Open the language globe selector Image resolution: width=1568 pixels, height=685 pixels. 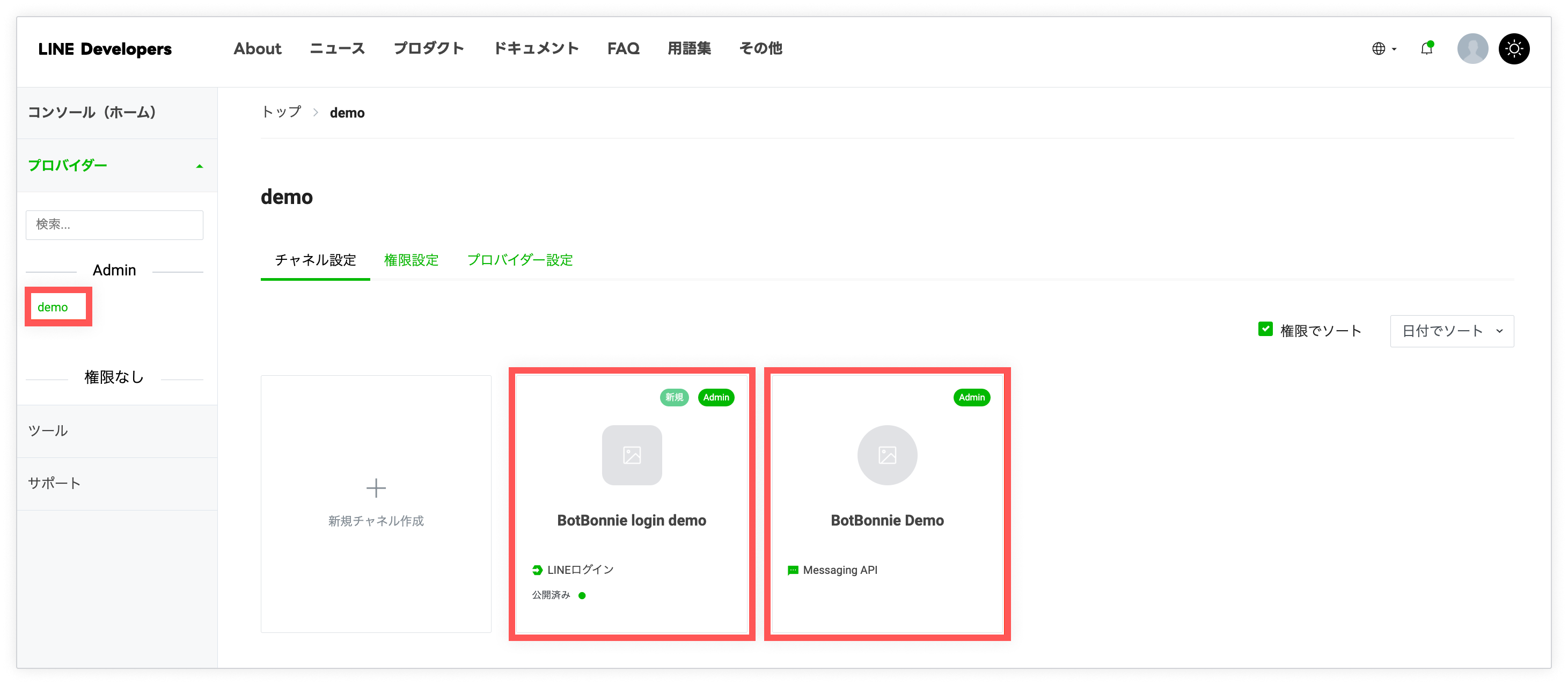pyautogui.click(x=1378, y=49)
